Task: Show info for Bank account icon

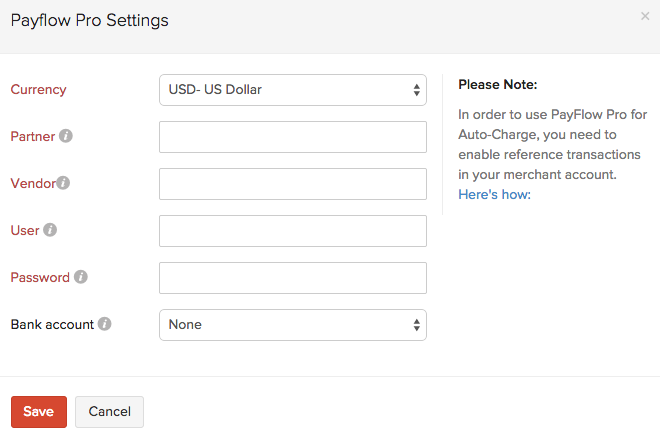Action: 105,324
